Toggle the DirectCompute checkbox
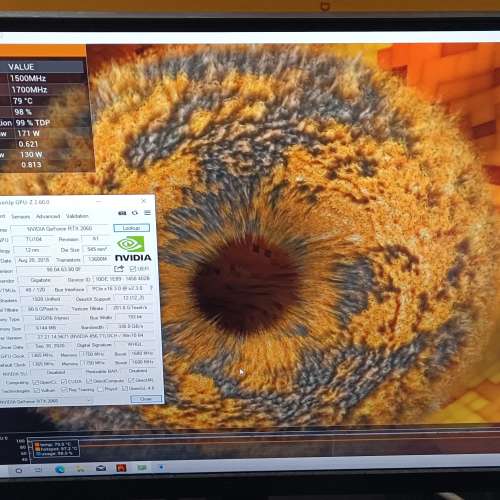Screen dimensions: 500x500 coord(89,381)
